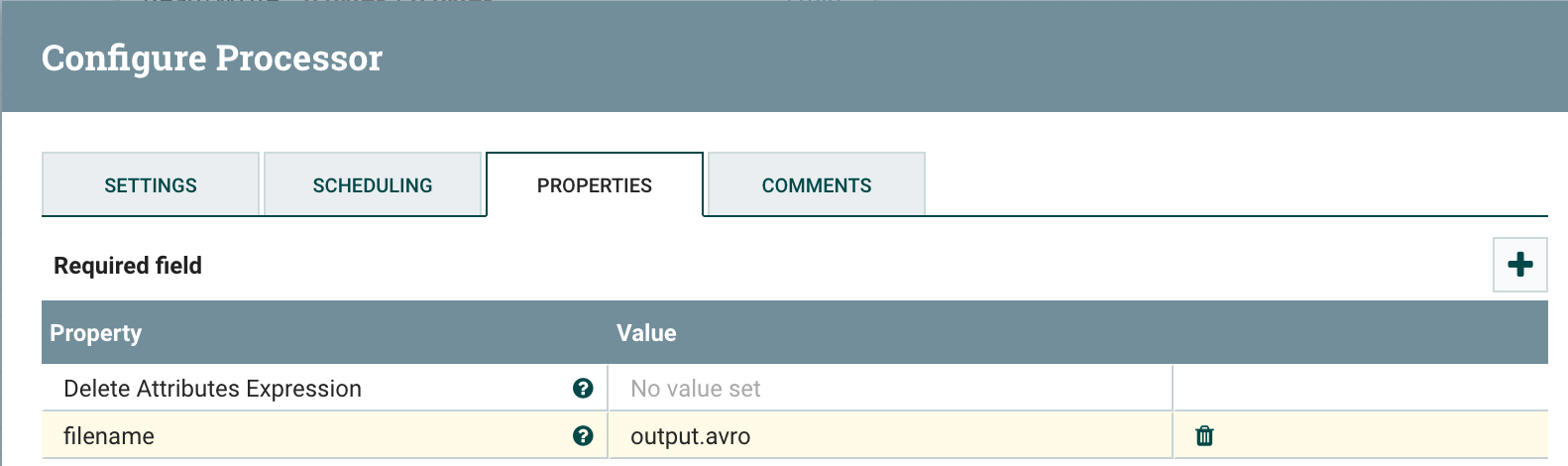This screenshot has height=466, width=1568.
Task: Open the Scheduling tab
Action: tap(373, 185)
